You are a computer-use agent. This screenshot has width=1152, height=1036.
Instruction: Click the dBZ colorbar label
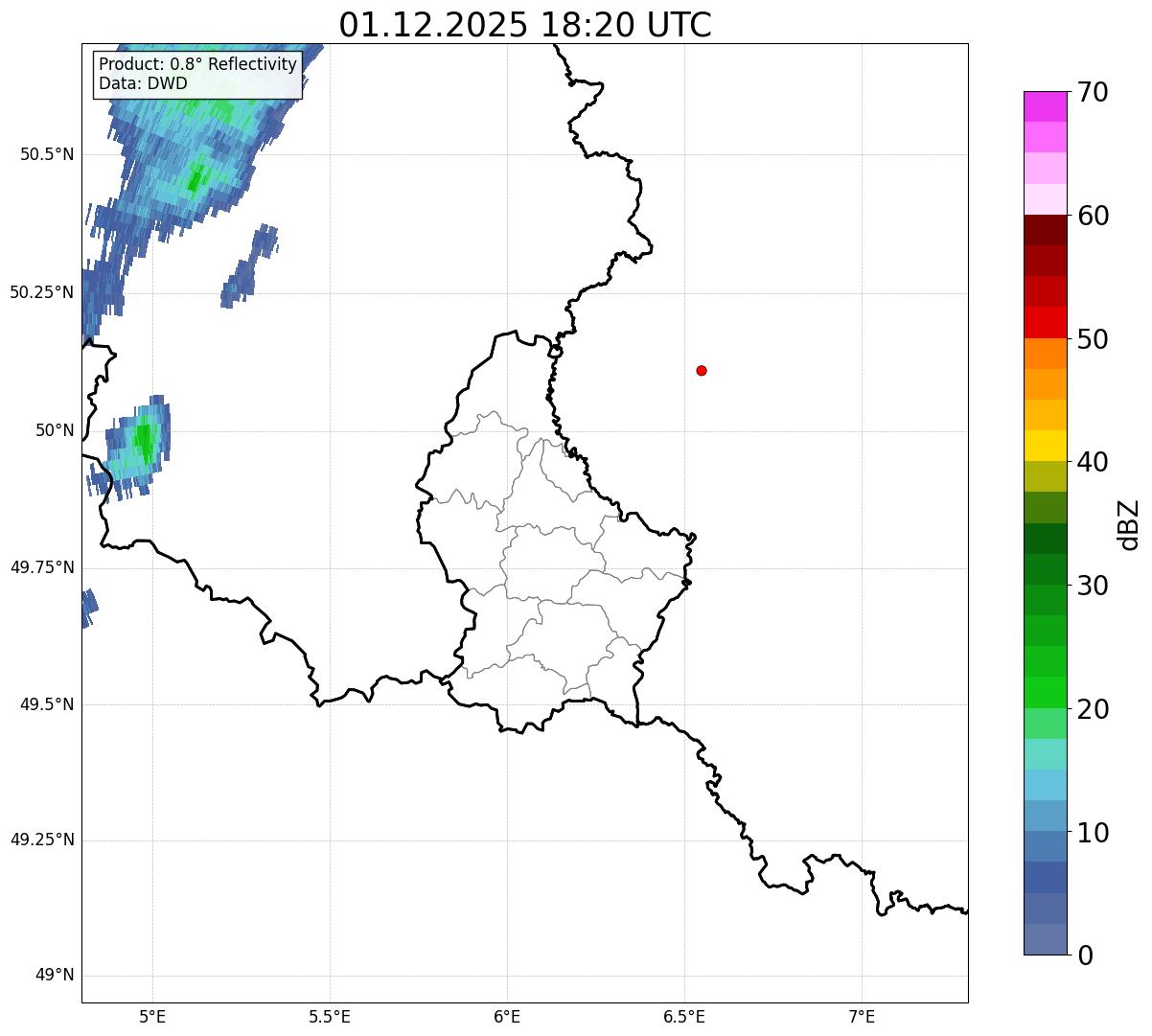pos(1129,523)
